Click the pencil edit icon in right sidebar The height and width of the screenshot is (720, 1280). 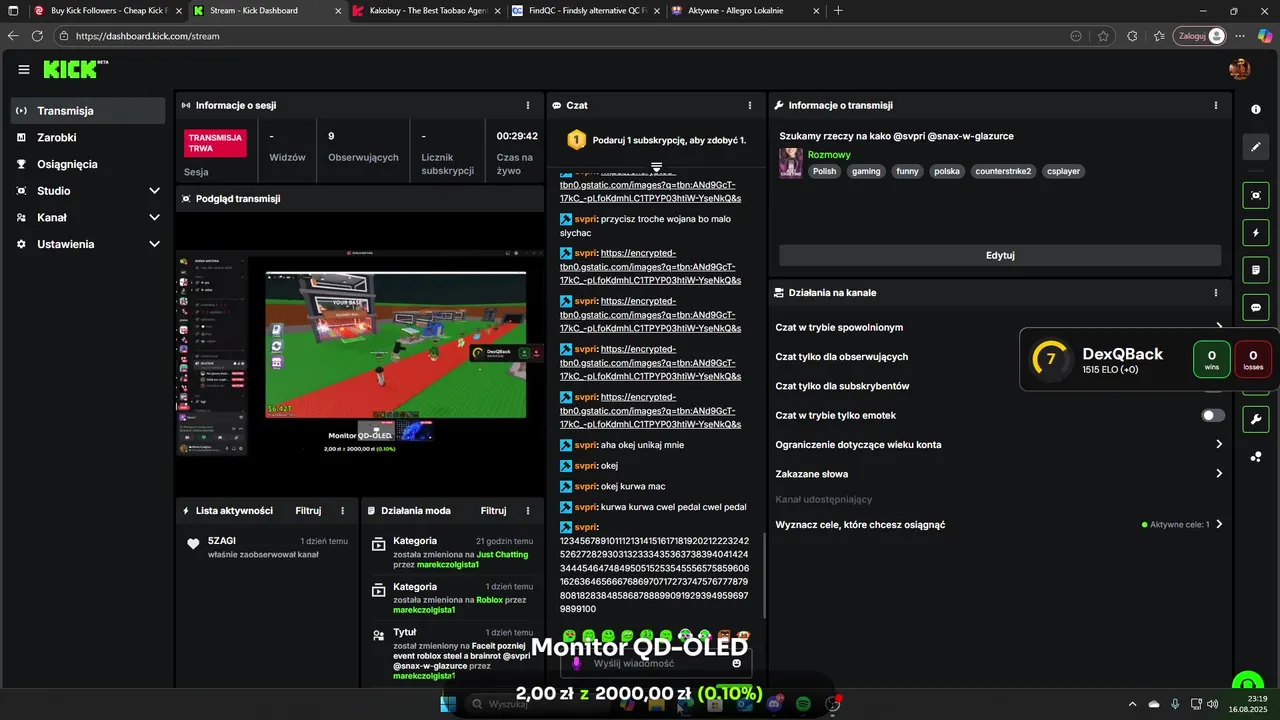(1256, 147)
